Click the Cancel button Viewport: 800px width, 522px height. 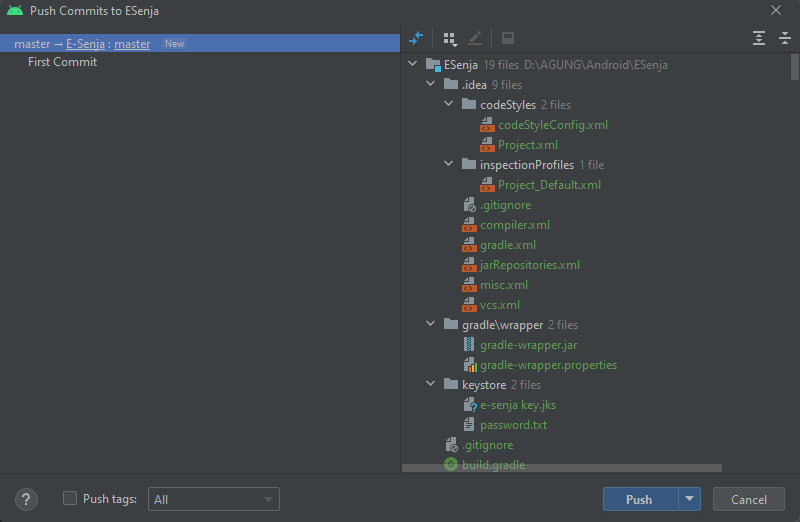pyautogui.click(x=748, y=499)
